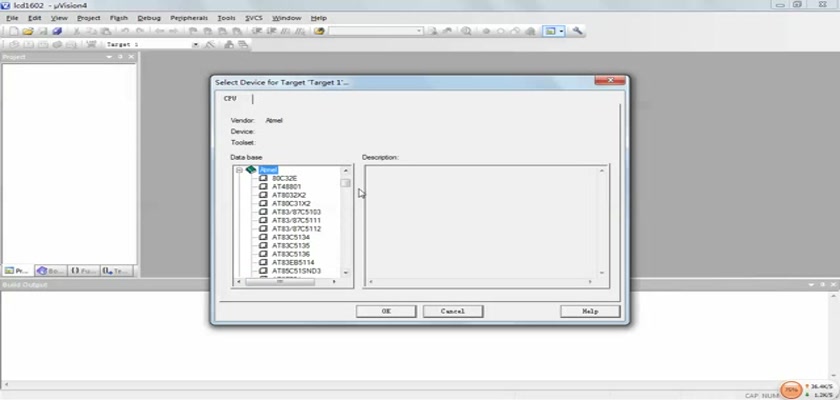
Task: Switch to the CPU tab
Action: [x=230, y=99]
